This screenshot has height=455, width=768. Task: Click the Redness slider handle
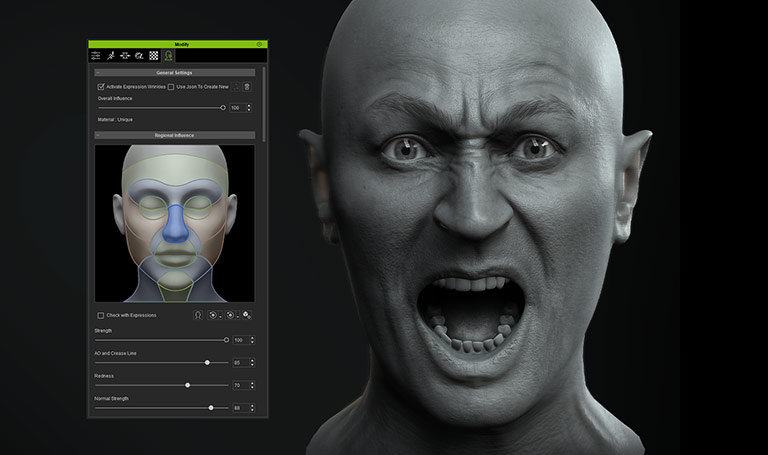pyautogui.click(x=187, y=385)
